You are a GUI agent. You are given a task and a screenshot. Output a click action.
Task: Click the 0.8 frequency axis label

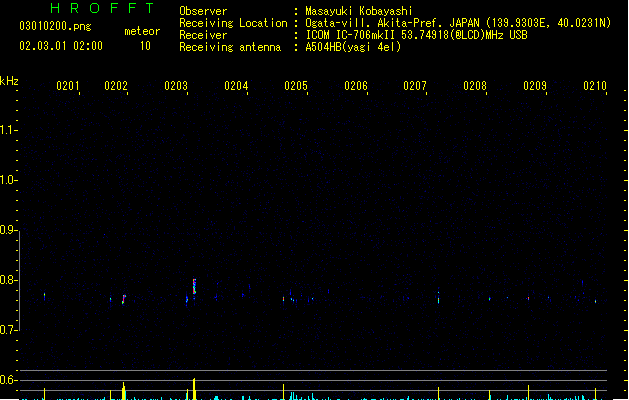point(8,280)
